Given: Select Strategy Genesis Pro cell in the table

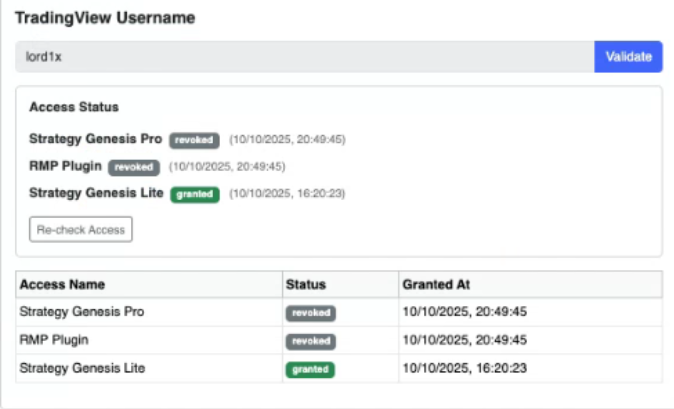Looking at the screenshot, I should pos(82,312).
